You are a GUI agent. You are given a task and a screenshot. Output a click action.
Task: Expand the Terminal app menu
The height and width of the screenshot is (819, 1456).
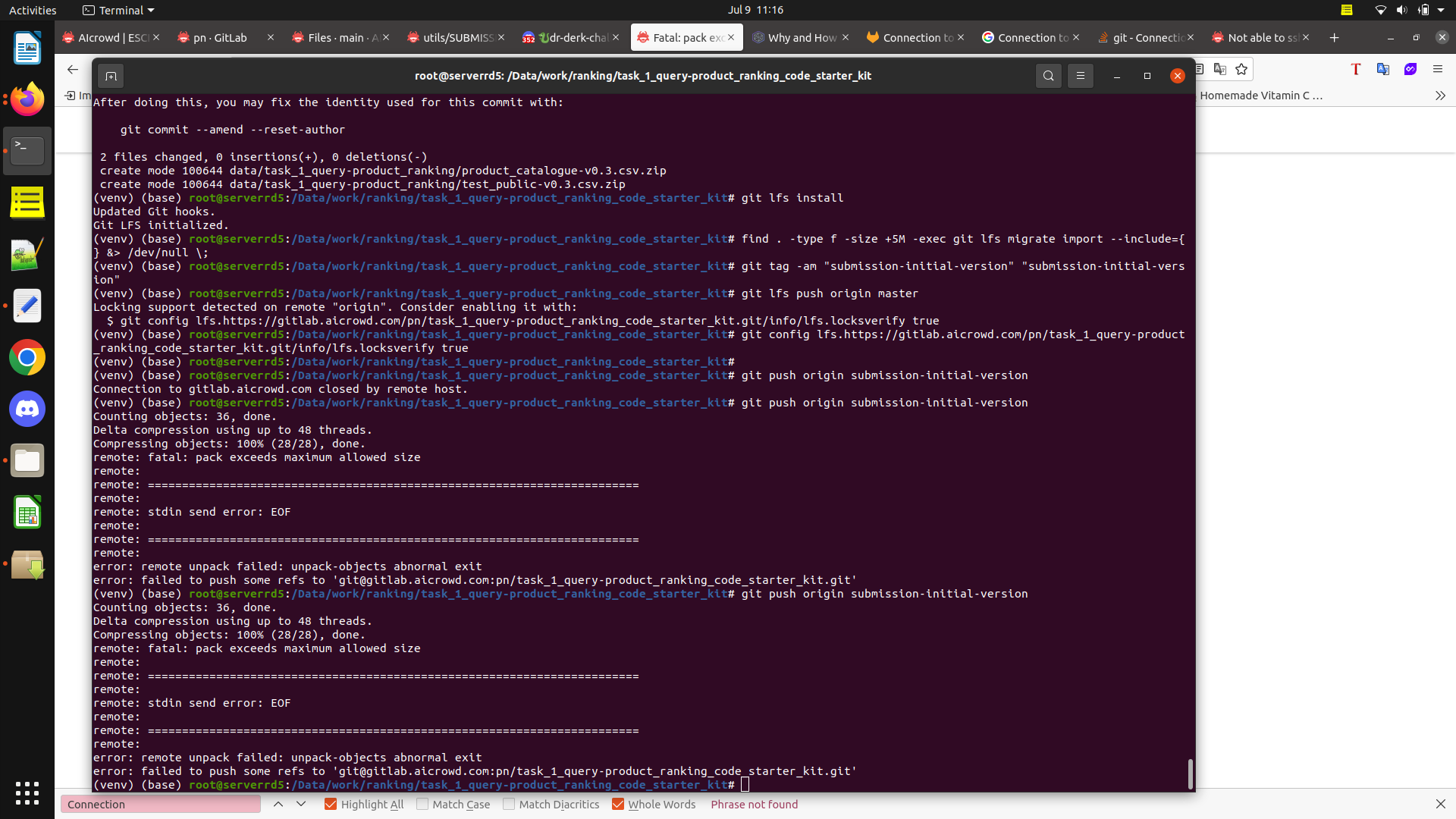118,10
